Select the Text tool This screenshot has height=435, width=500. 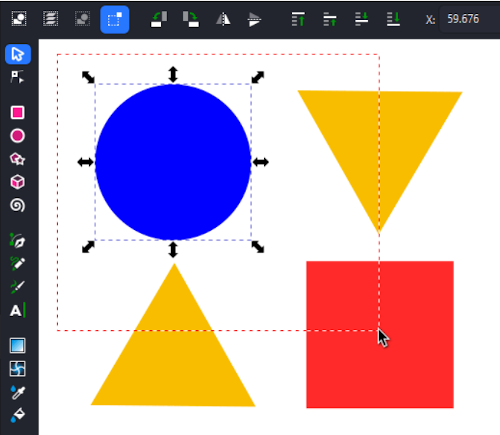(x=17, y=311)
